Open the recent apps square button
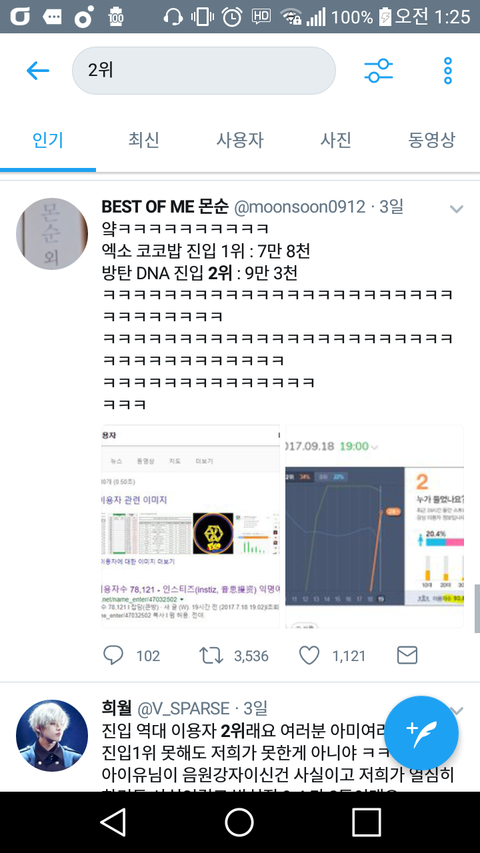 (x=366, y=821)
